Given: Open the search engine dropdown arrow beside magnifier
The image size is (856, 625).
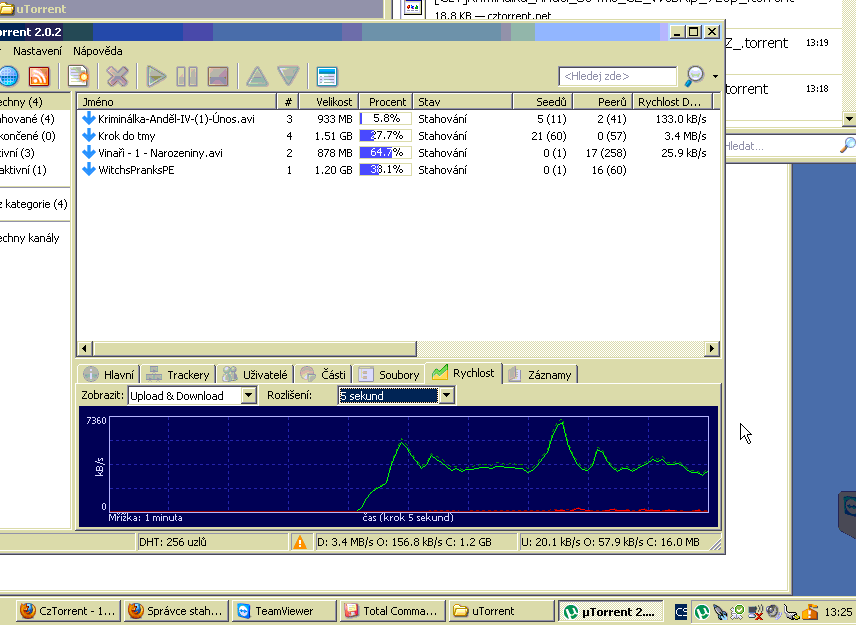Looking at the screenshot, I should (715, 76).
